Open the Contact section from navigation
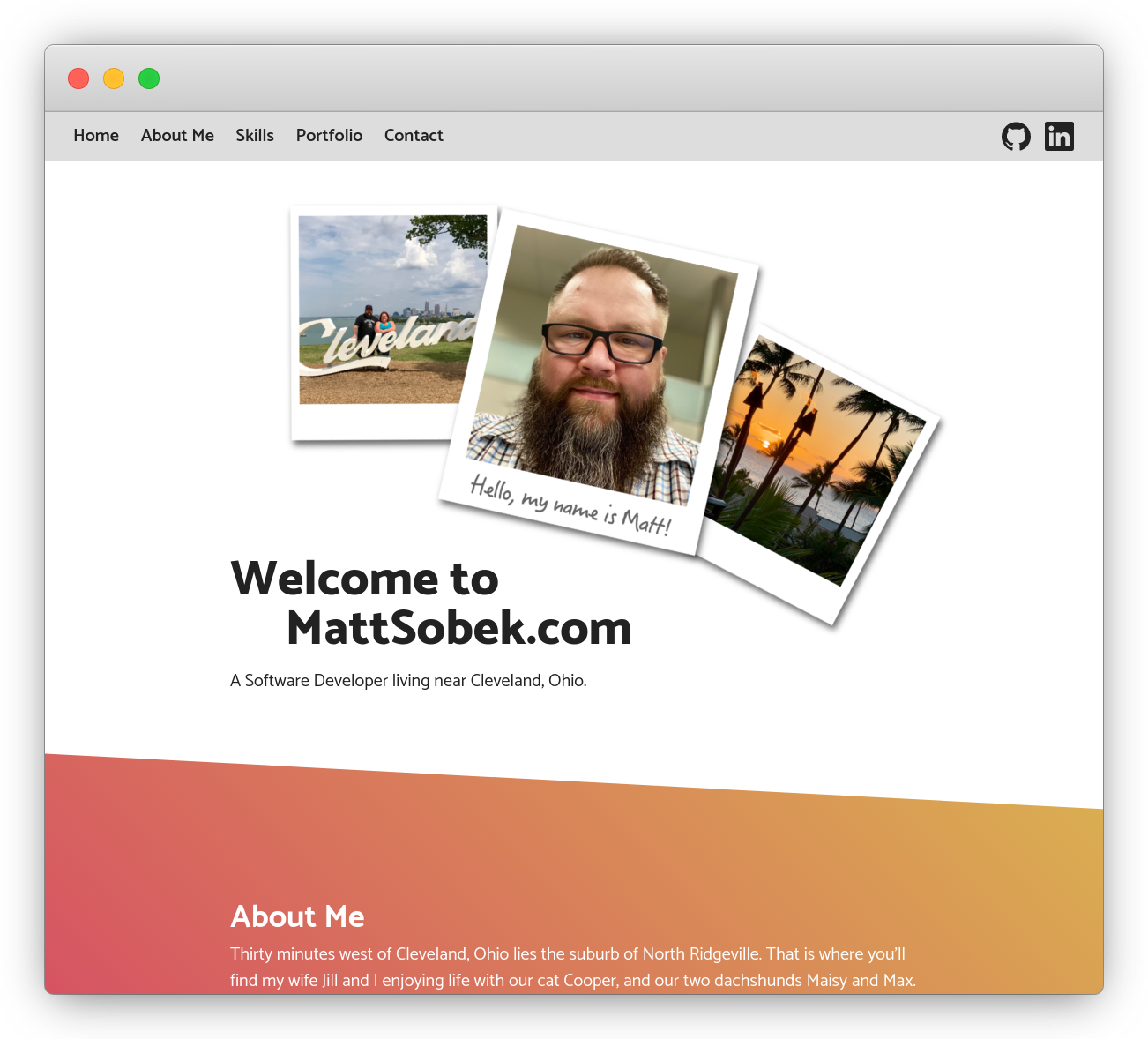This screenshot has width=1148, height=1039. click(x=414, y=136)
